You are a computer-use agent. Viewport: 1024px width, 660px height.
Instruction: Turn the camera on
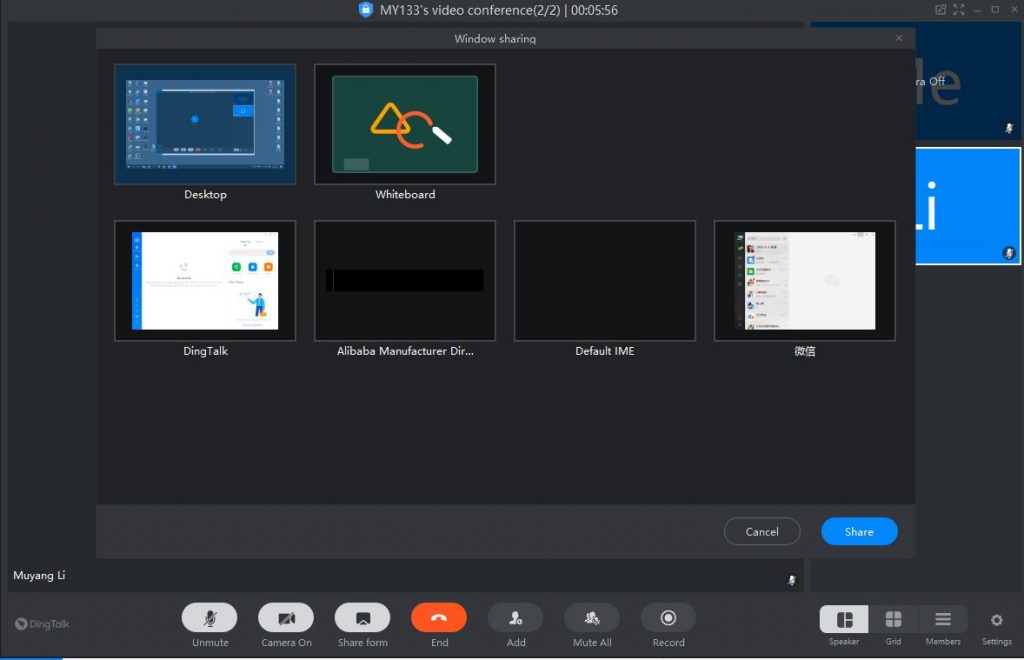coord(286,618)
